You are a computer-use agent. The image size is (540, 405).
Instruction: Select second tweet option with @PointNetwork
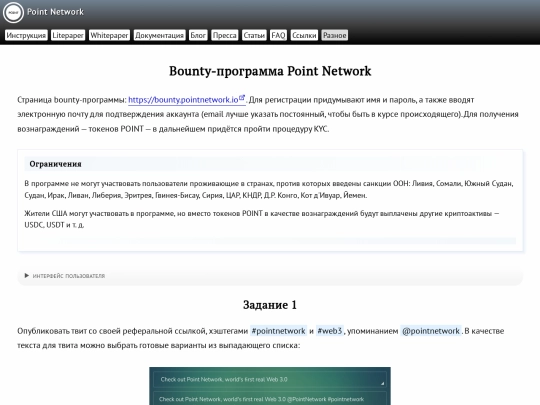pyautogui.click(x=270, y=399)
